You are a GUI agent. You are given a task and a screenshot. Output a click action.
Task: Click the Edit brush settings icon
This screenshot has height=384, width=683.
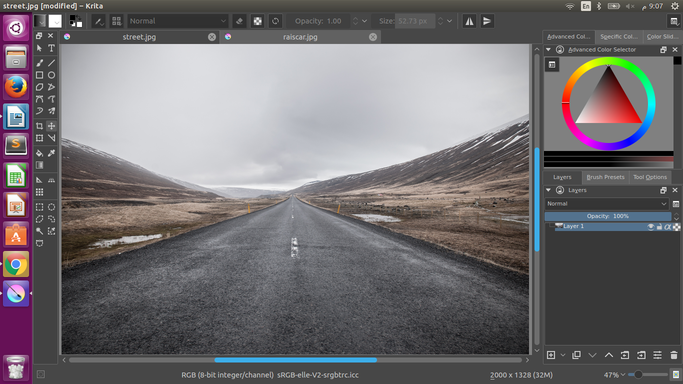[x=99, y=21]
